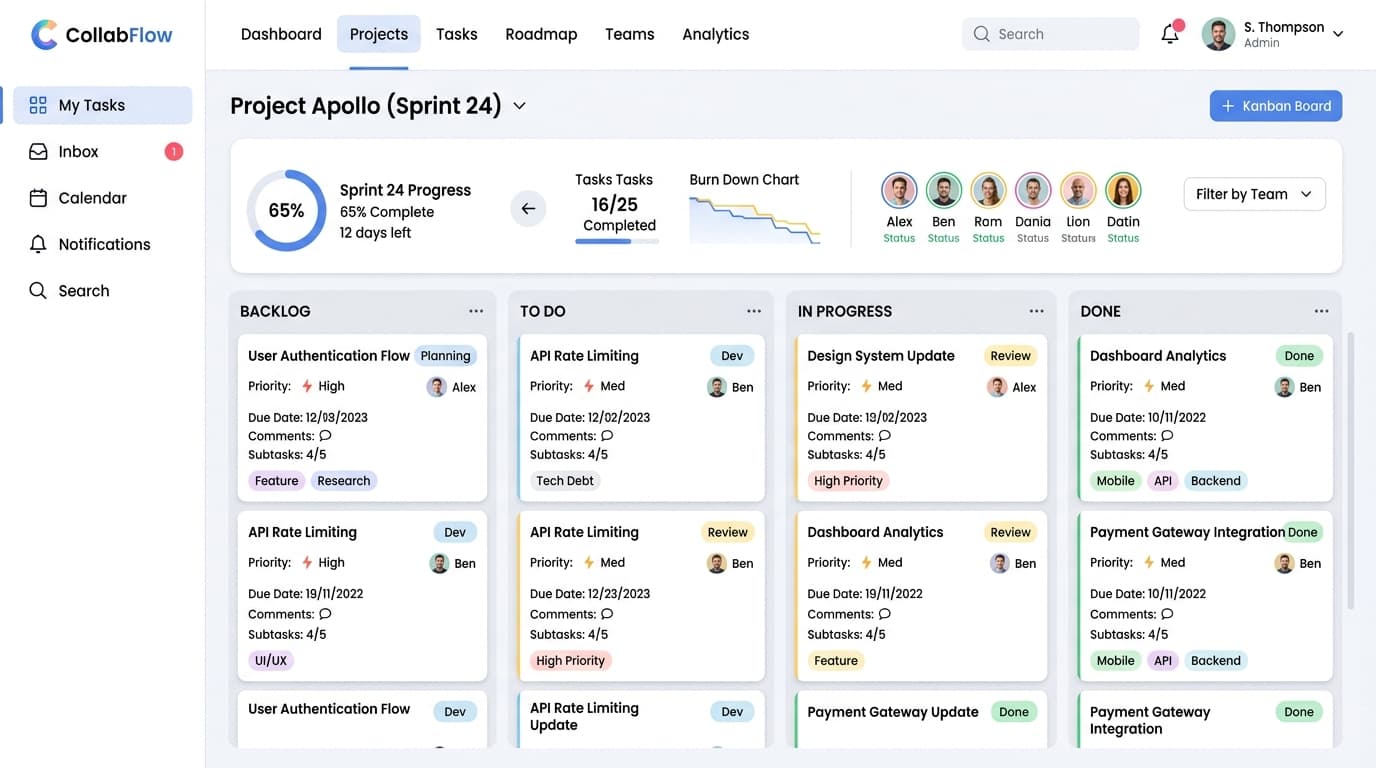The image size is (1376, 768).
Task: Open the Roadmap tab
Action: [x=541, y=34]
